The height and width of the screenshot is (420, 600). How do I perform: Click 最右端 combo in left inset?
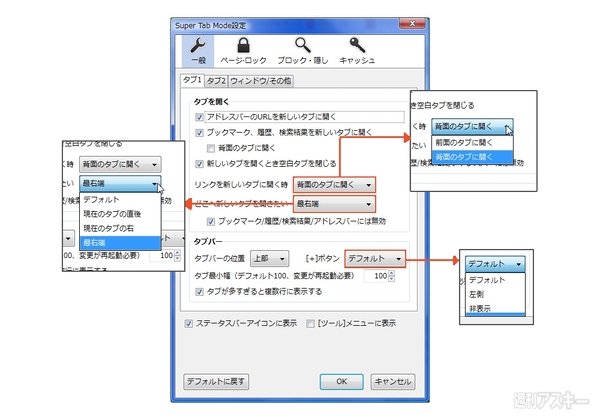(120, 184)
